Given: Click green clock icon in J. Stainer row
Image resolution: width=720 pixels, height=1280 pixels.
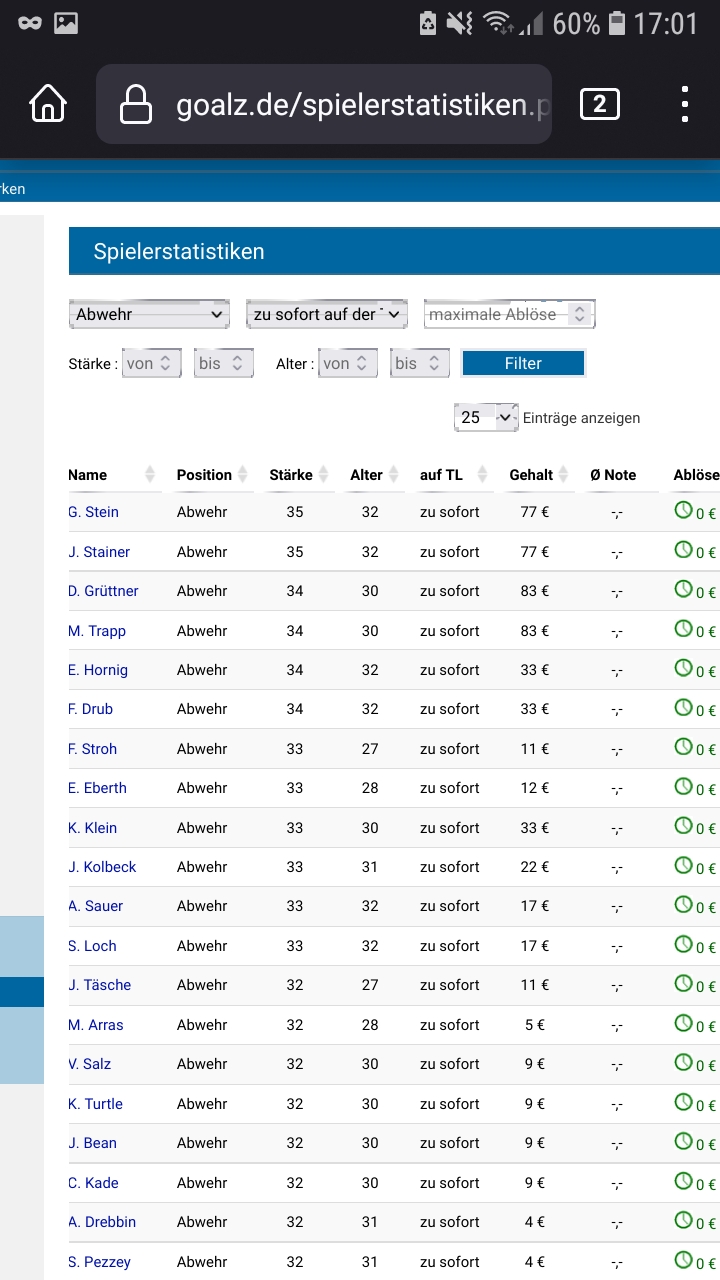Looking at the screenshot, I should click(x=683, y=550).
